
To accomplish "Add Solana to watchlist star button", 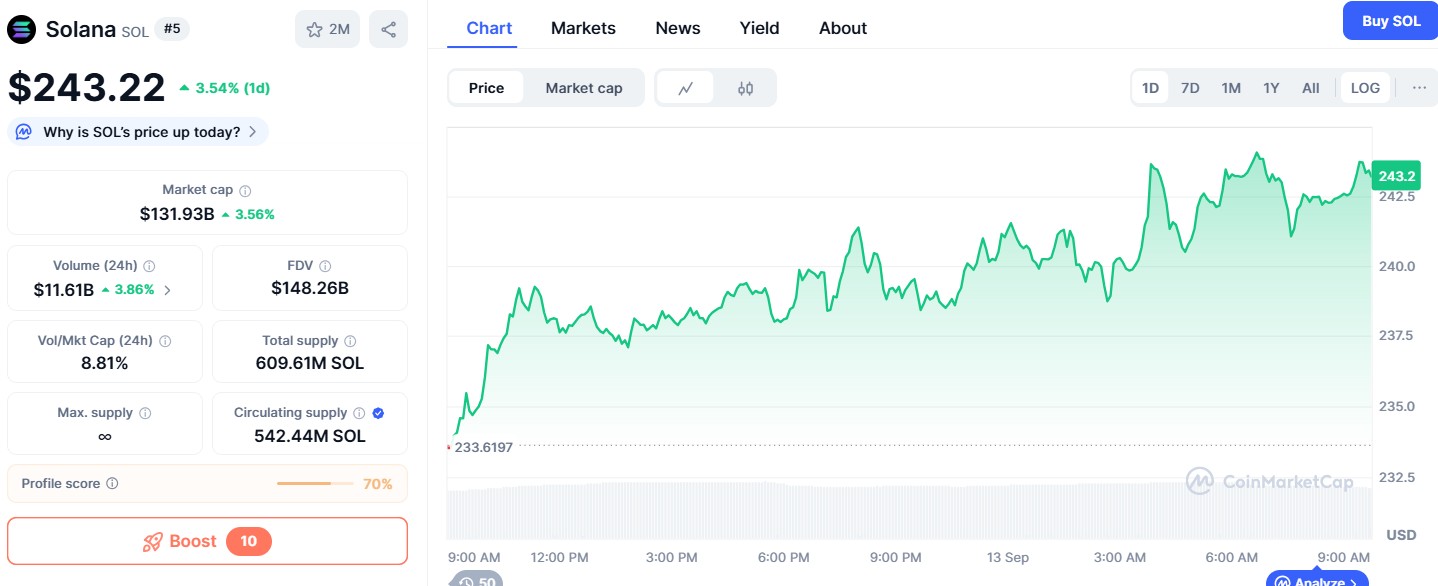I will pyautogui.click(x=327, y=29).
